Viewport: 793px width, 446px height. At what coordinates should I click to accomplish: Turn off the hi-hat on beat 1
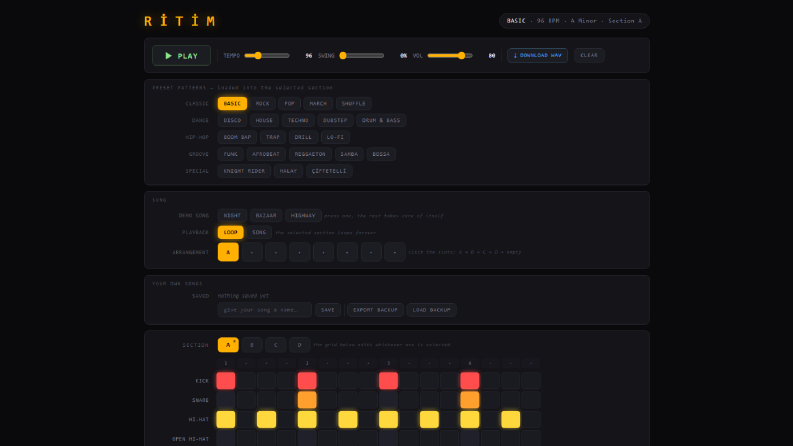click(x=226, y=419)
